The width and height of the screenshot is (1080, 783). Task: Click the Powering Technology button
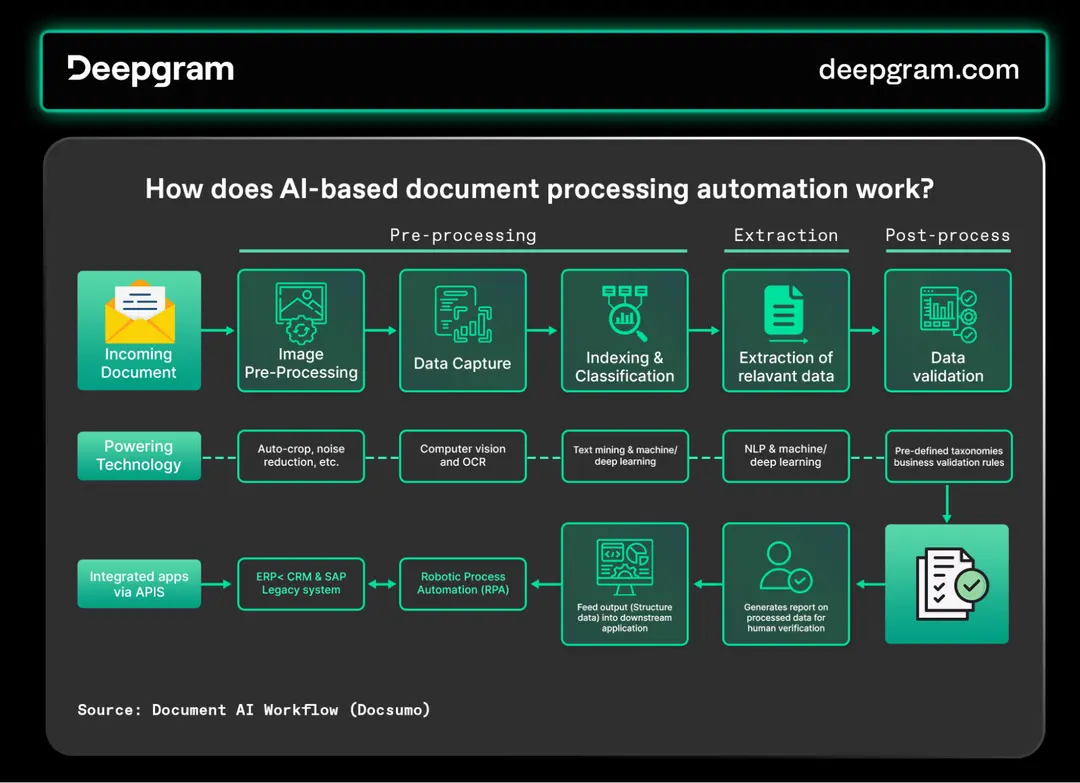coord(139,456)
